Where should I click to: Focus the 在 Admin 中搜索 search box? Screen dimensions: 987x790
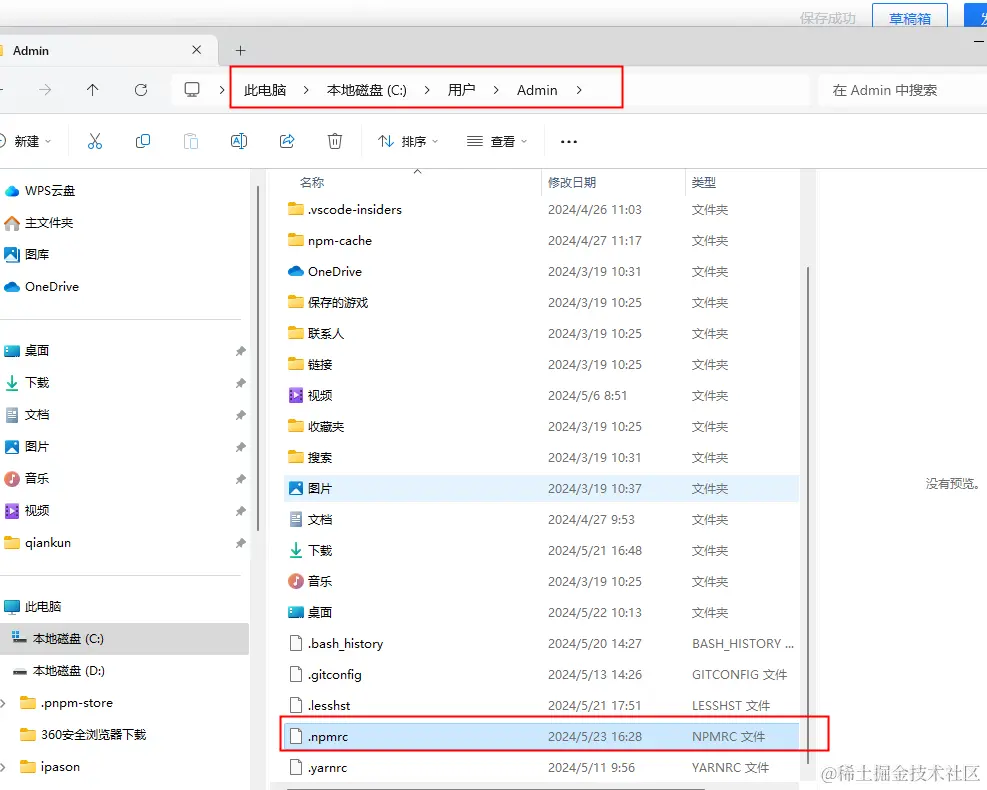click(902, 90)
